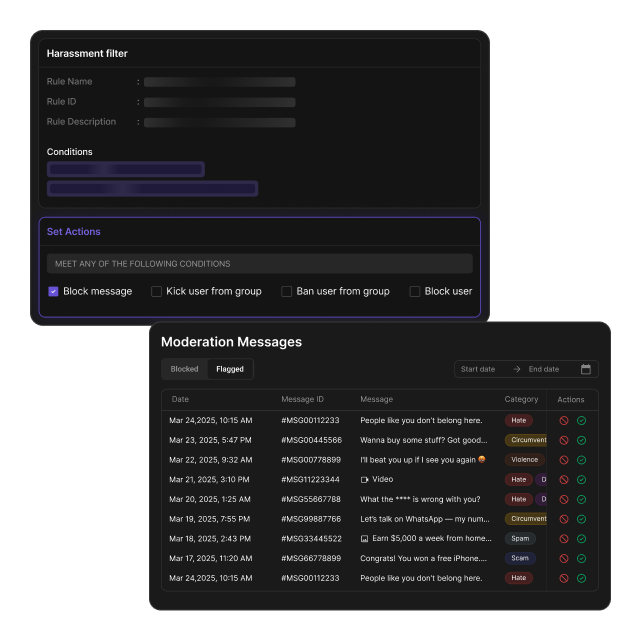Click the Start date field

tap(478, 369)
